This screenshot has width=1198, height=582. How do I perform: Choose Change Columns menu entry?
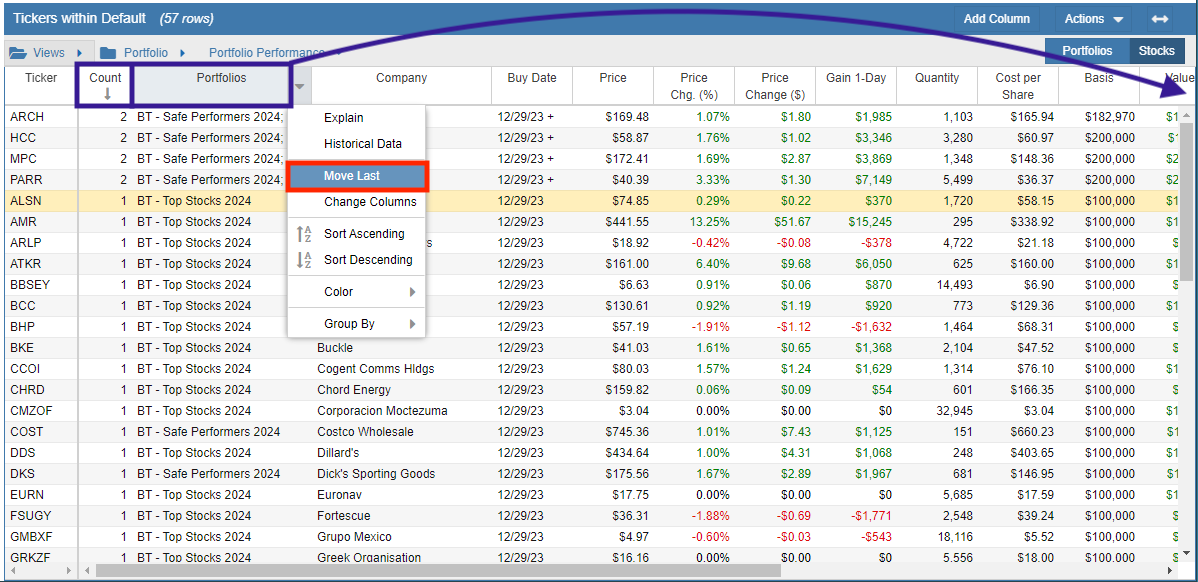[356, 202]
